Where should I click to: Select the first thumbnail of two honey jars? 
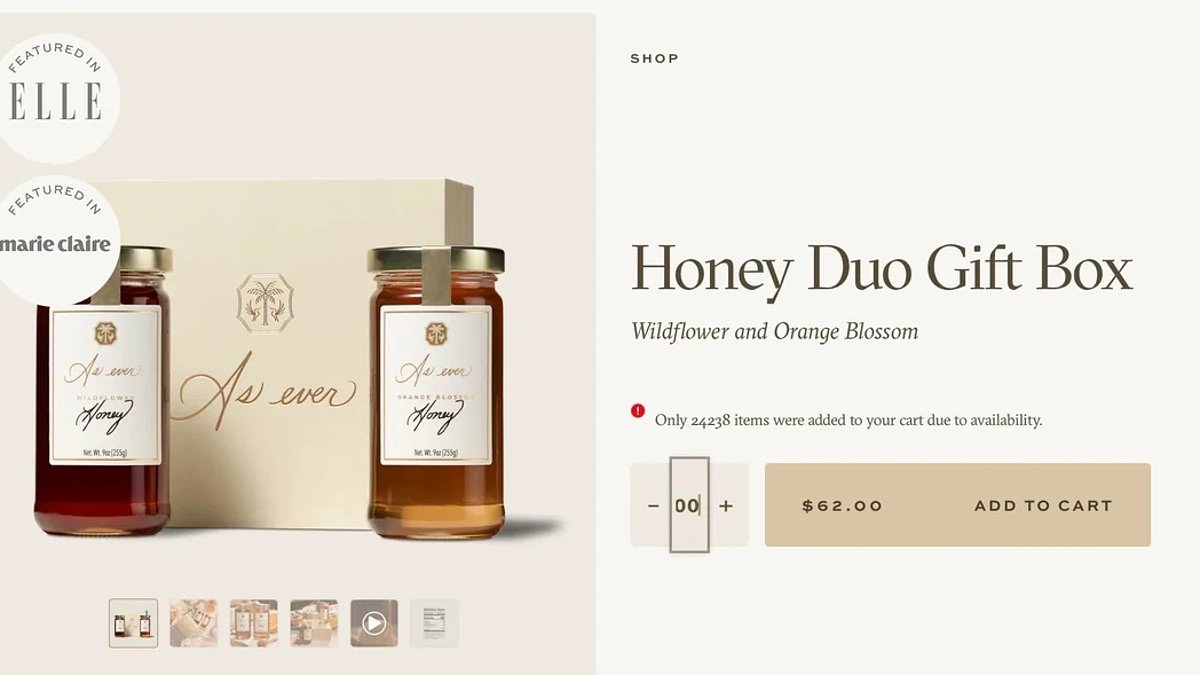coord(133,623)
